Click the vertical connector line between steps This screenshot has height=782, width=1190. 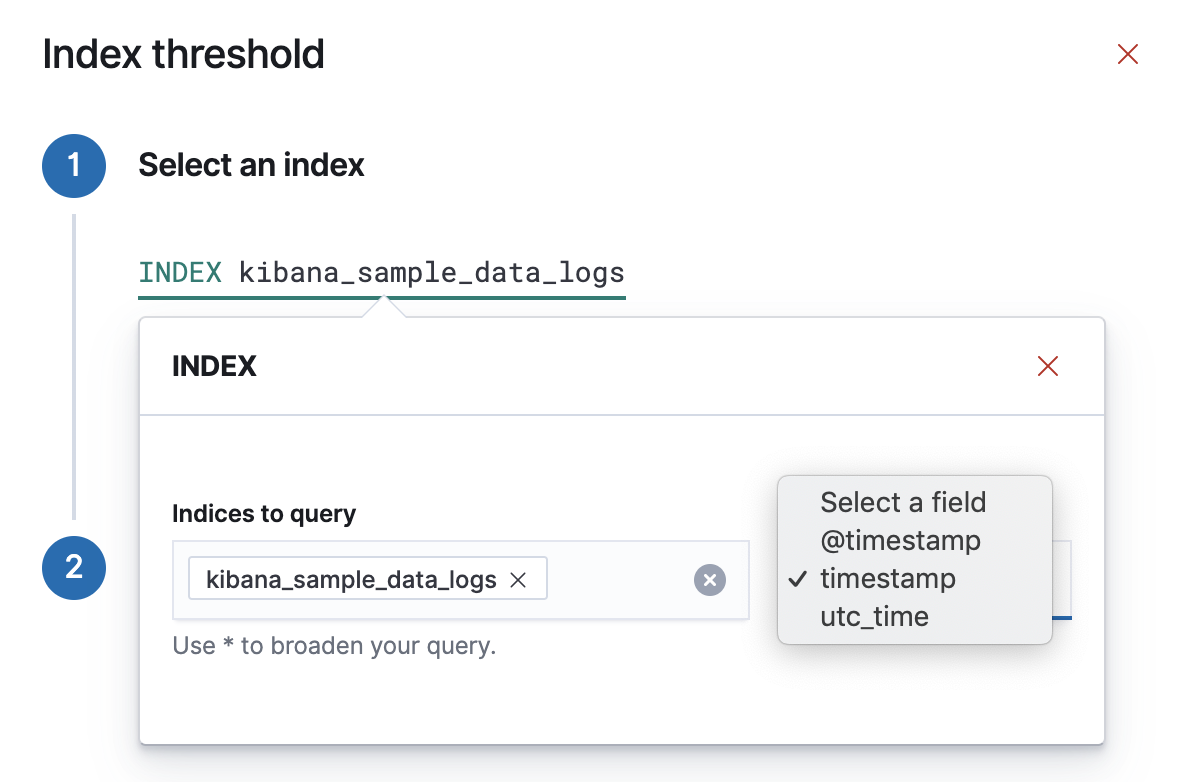[x=74, y=365]
